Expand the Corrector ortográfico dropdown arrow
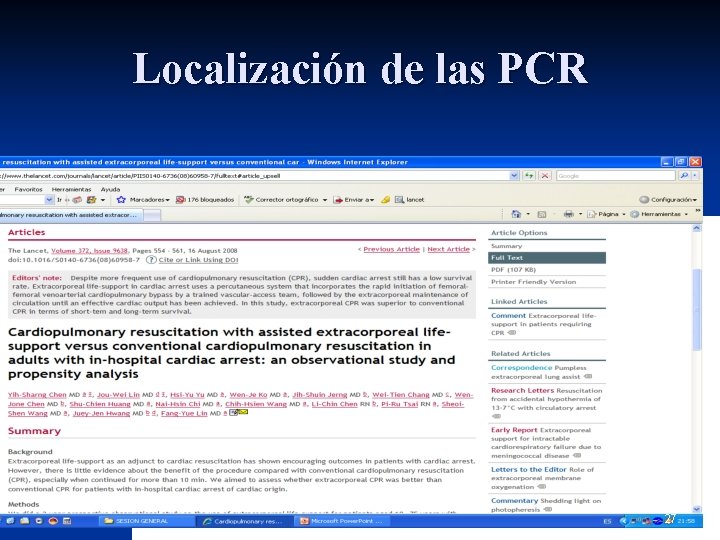720x540 pixels. coord(325,200)
